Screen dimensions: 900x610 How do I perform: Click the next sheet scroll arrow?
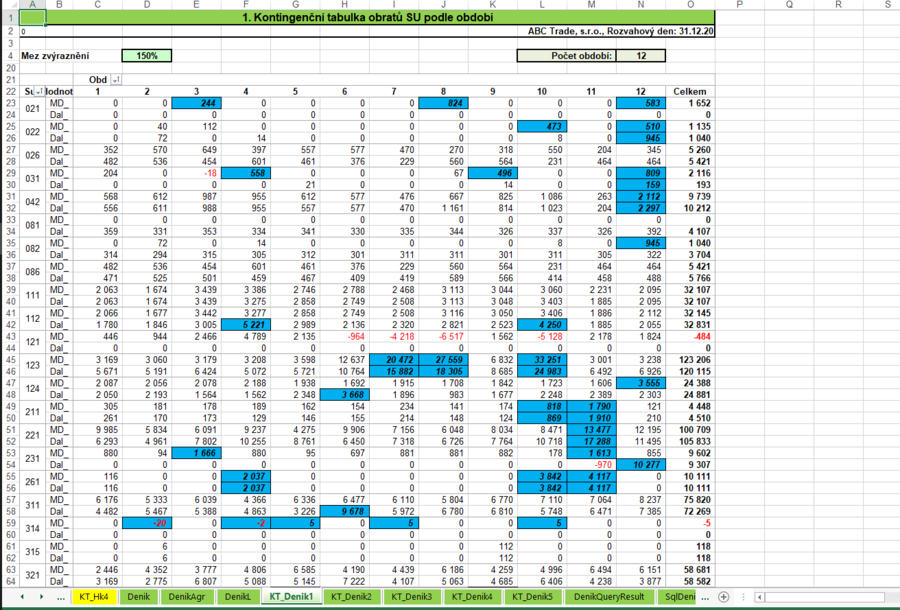40,597
